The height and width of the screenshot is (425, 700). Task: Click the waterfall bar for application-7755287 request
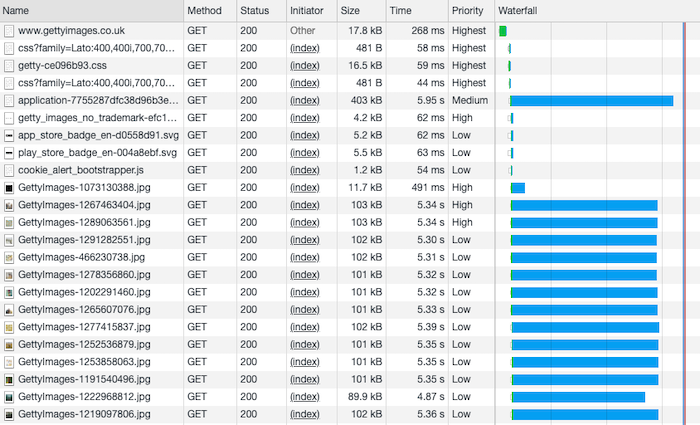[x=591, y=101]
